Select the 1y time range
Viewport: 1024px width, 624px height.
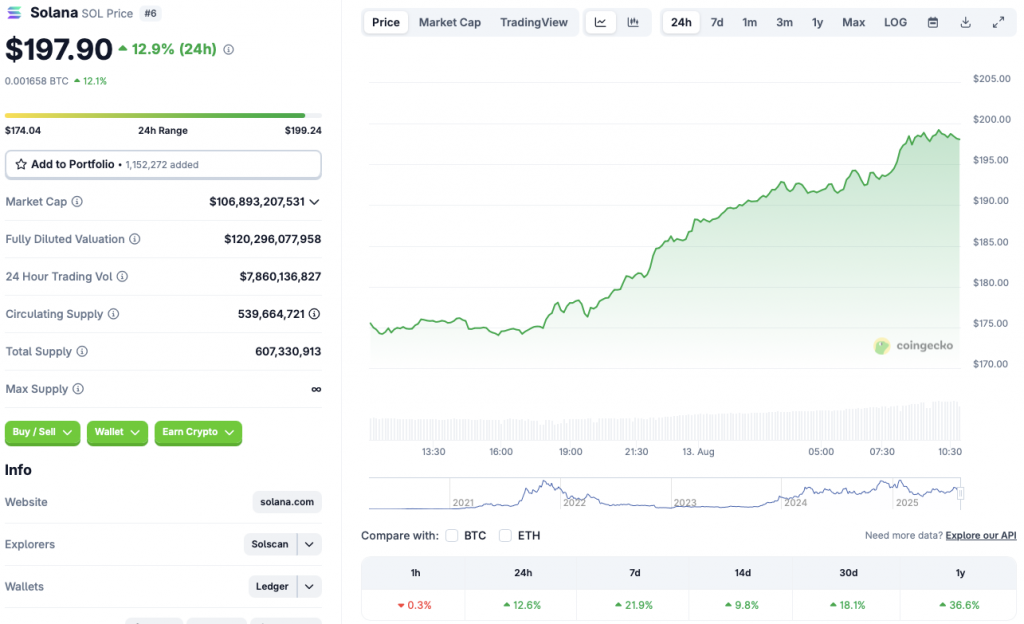[818, 22]
